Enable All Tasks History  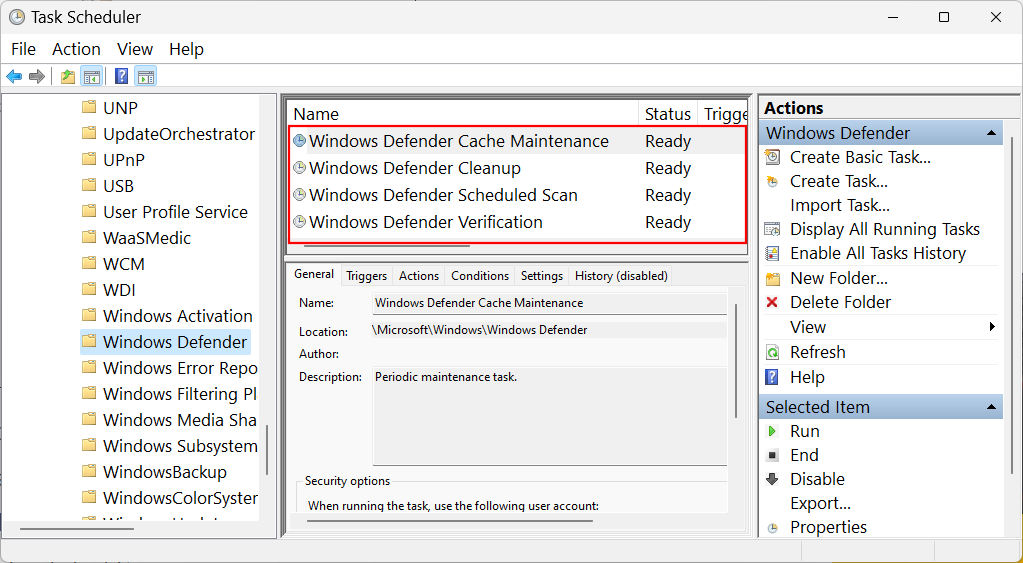877,253
